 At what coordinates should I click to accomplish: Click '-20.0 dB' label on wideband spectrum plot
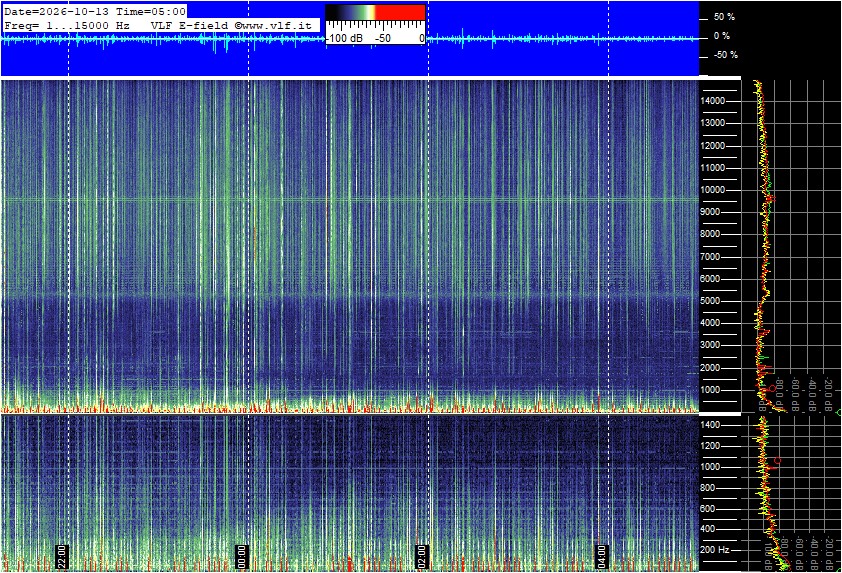tap(829, 394)
